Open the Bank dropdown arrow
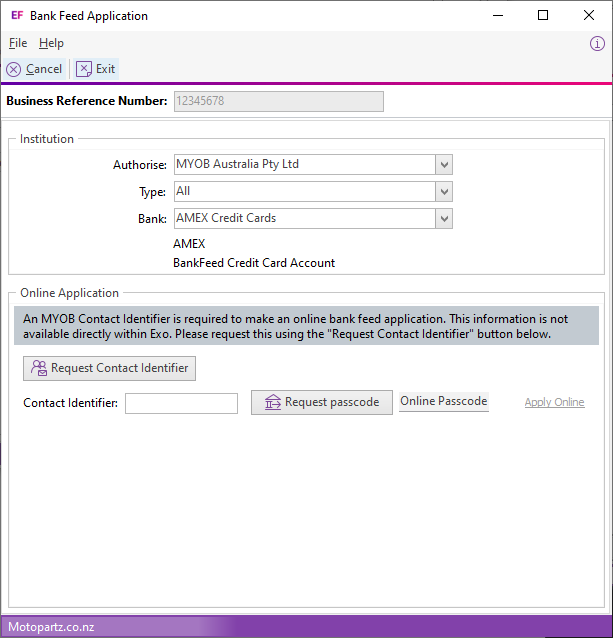This screenshot has width=613, height=638. [x=444, y=219]
